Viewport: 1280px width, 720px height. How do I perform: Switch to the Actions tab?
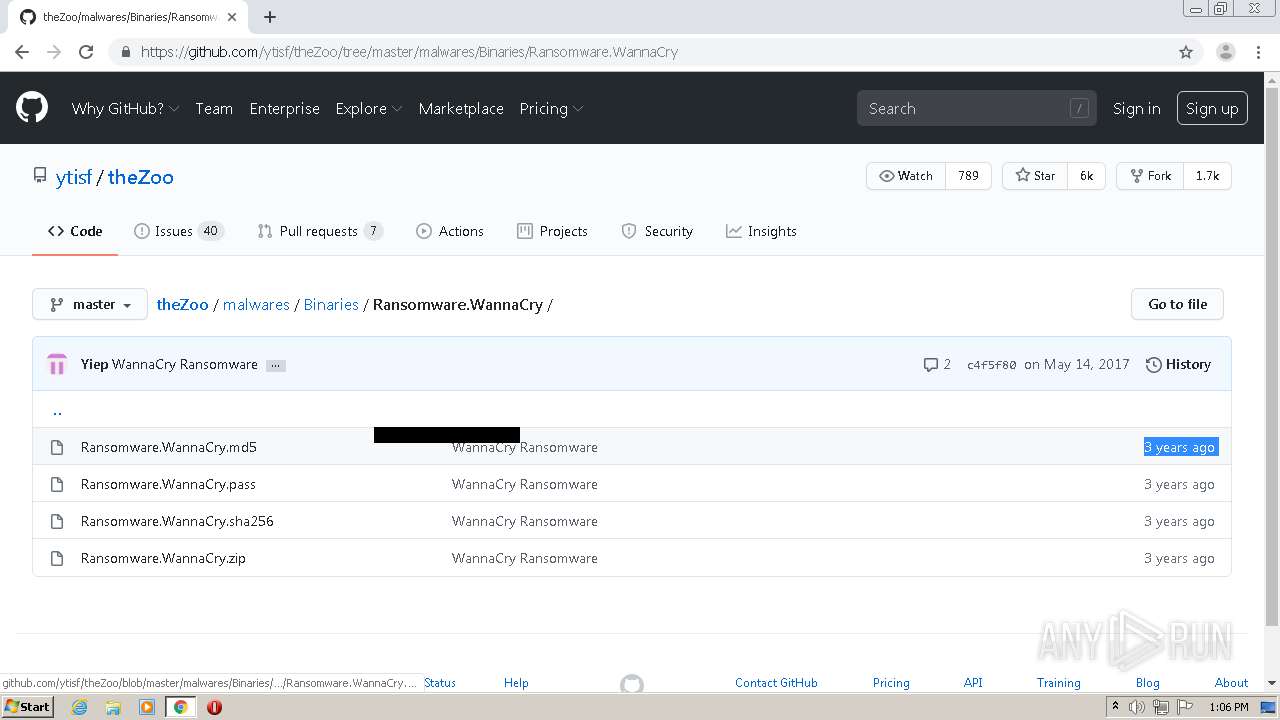coord(450,231)
